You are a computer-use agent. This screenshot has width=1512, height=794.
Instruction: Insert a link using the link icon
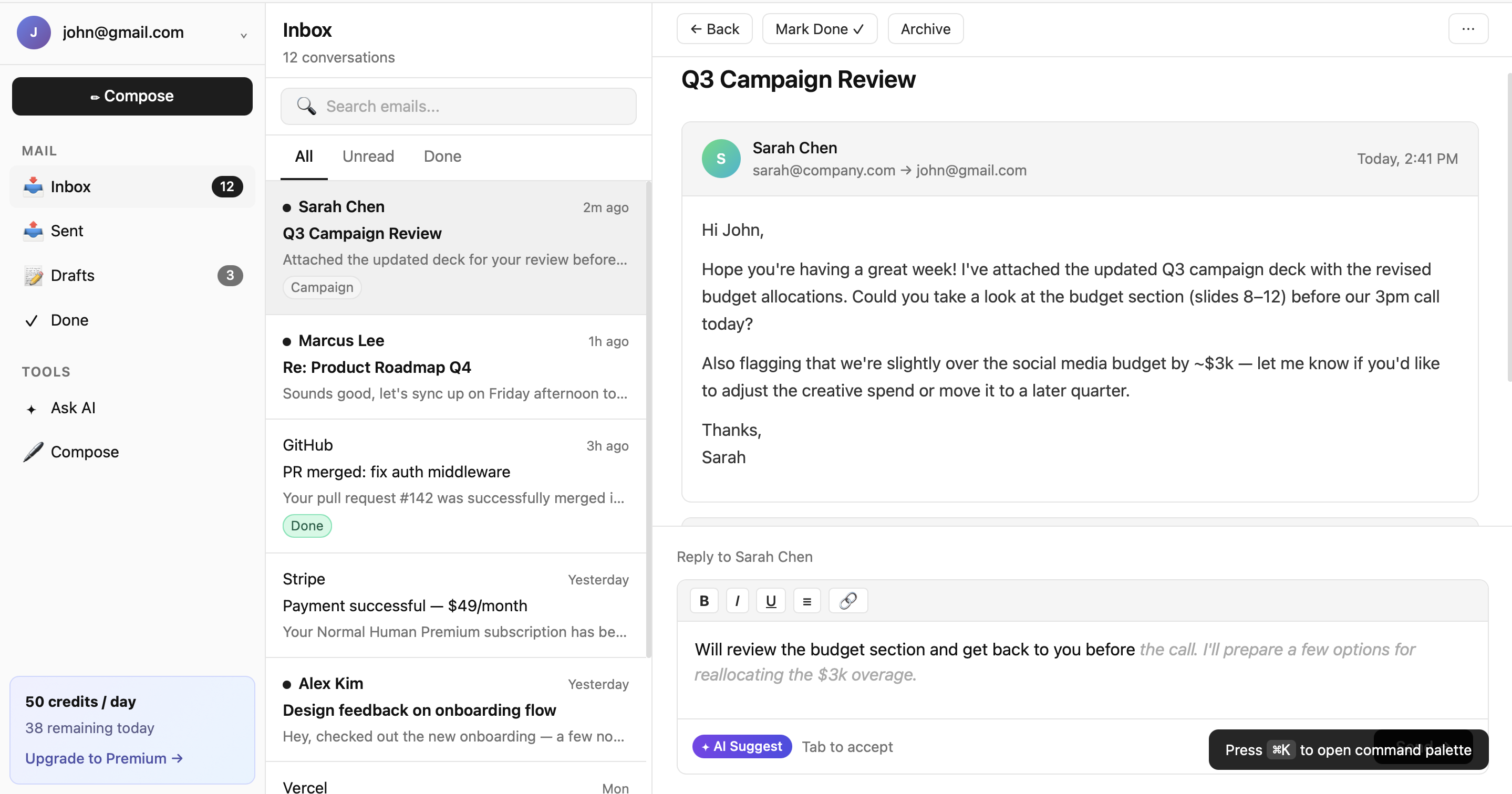[847, 600]
